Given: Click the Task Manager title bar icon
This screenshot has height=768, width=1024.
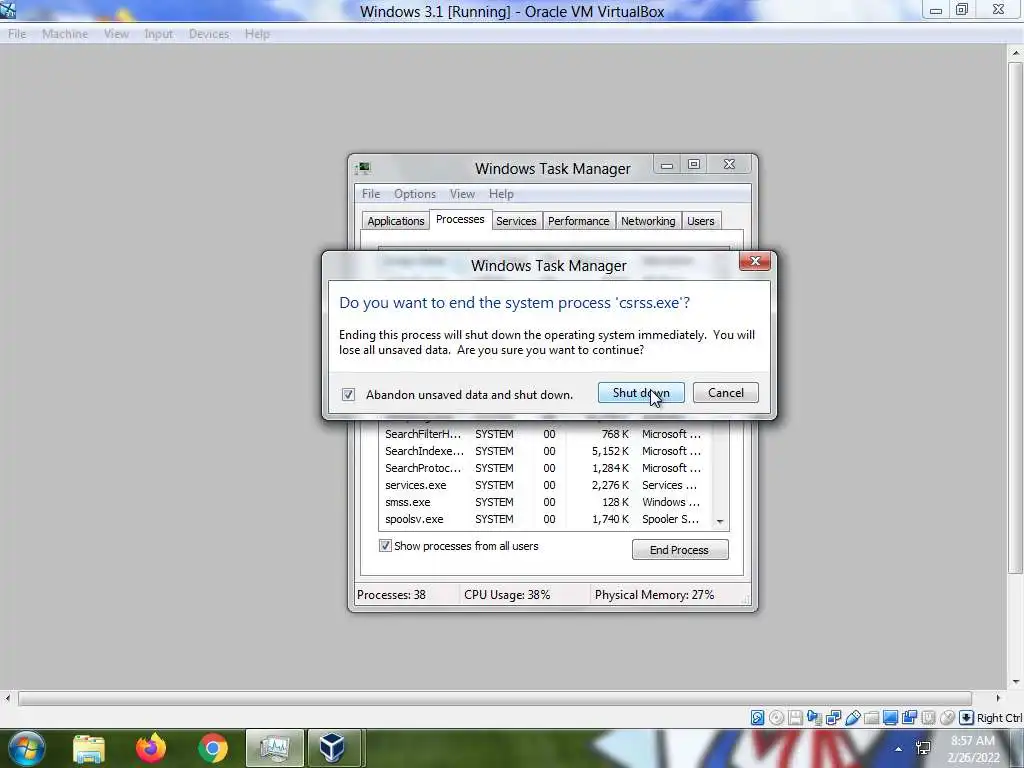Looking at the screenshot, I should coord(362,168).
